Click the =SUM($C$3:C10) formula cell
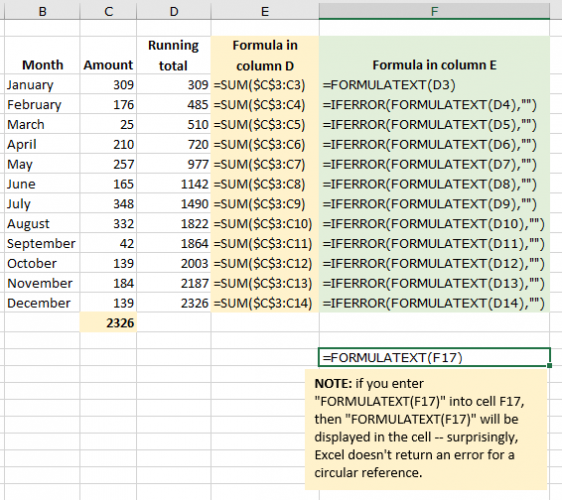562x500 pixels. tap(265, 224)
